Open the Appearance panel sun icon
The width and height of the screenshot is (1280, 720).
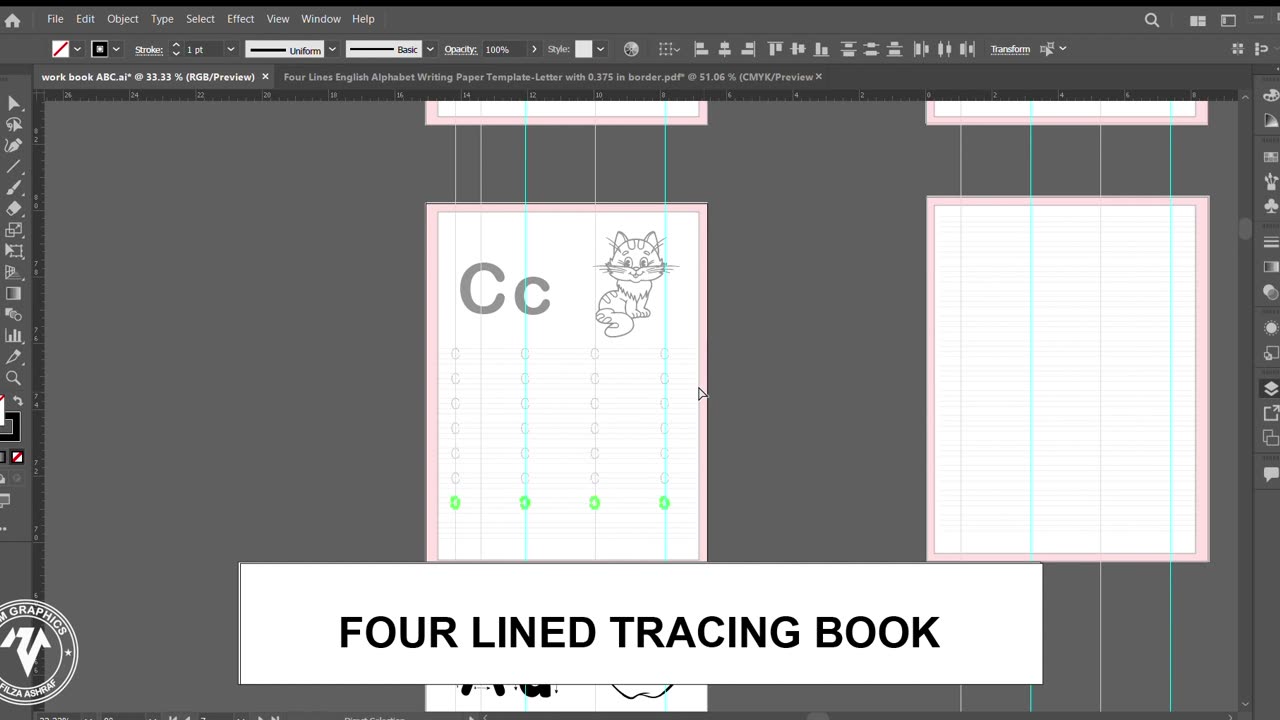point(1271,328)
